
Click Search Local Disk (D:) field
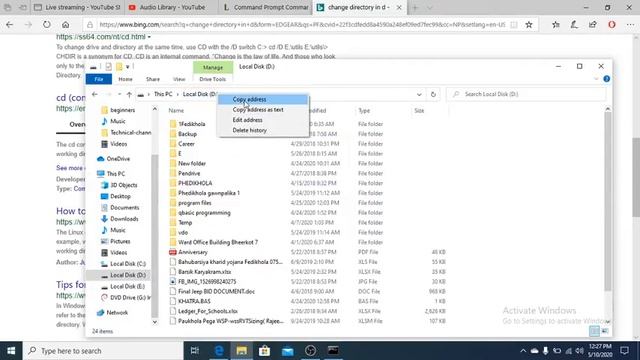(x=527, y=94)
